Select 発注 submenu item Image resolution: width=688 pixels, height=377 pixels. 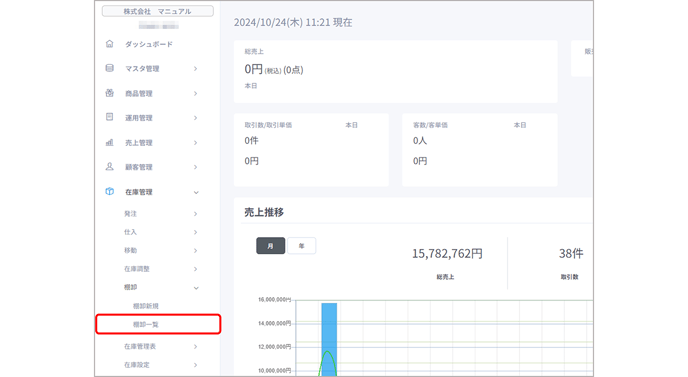(130, 214)
